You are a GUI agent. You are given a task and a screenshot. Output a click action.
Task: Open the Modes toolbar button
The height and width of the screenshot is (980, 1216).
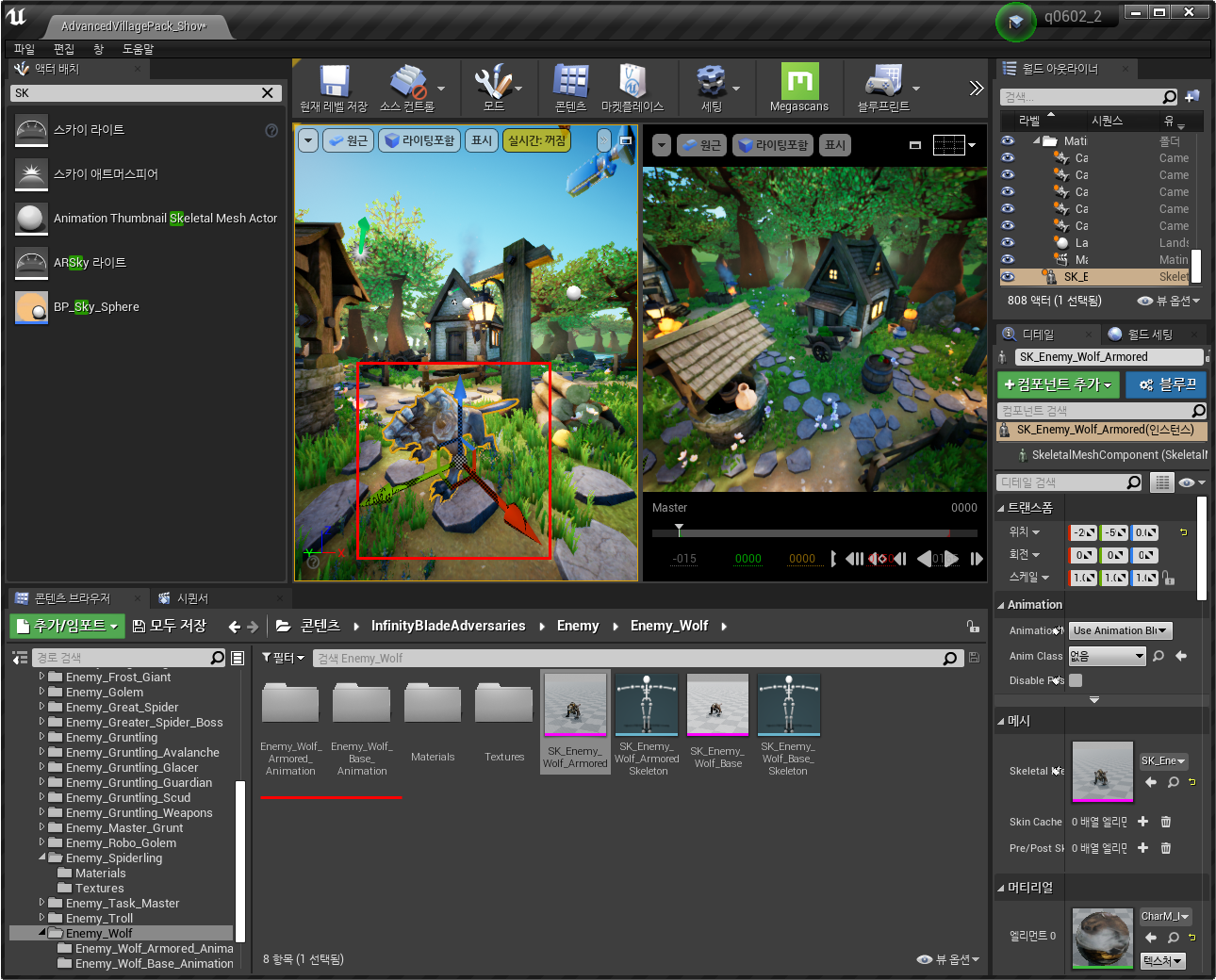(x=493, y=89)
